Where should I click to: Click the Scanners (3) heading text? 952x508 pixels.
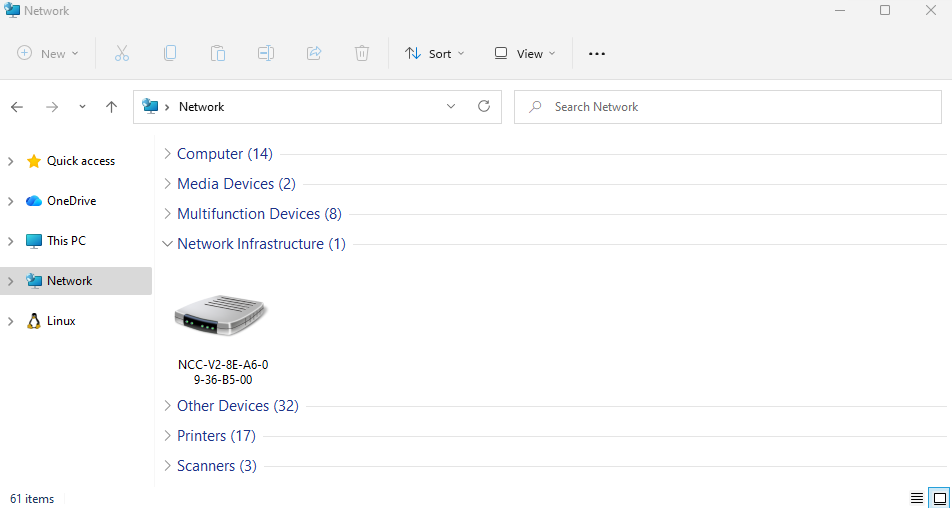[217, 466]
